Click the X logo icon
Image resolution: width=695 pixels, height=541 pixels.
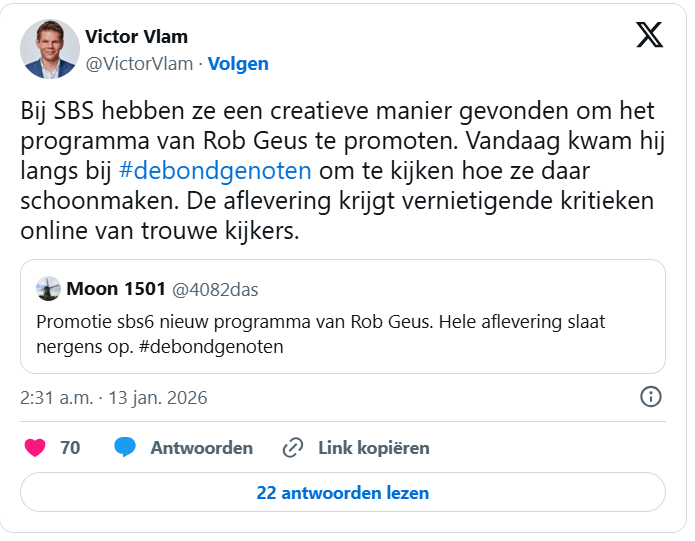pyautogui.click(x=649, y=36)
